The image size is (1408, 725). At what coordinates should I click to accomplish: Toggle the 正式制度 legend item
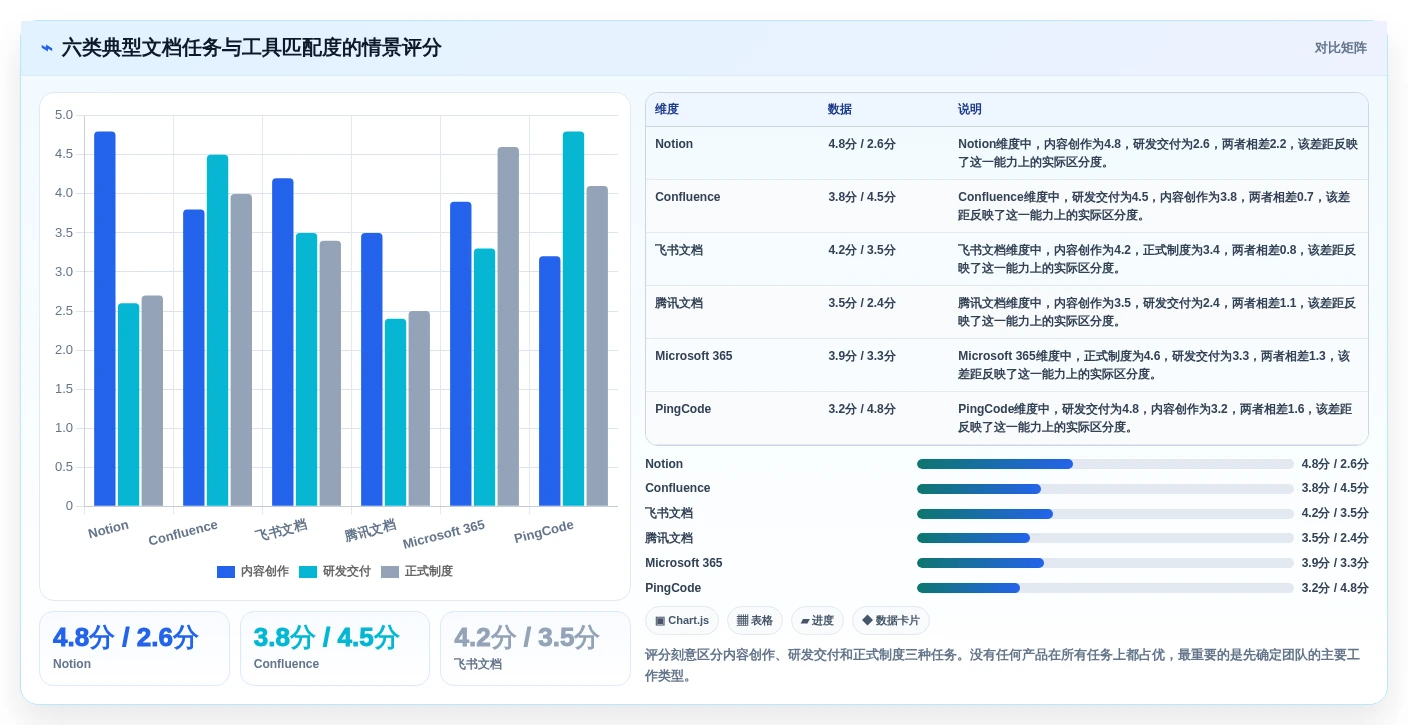click(417, 572)
